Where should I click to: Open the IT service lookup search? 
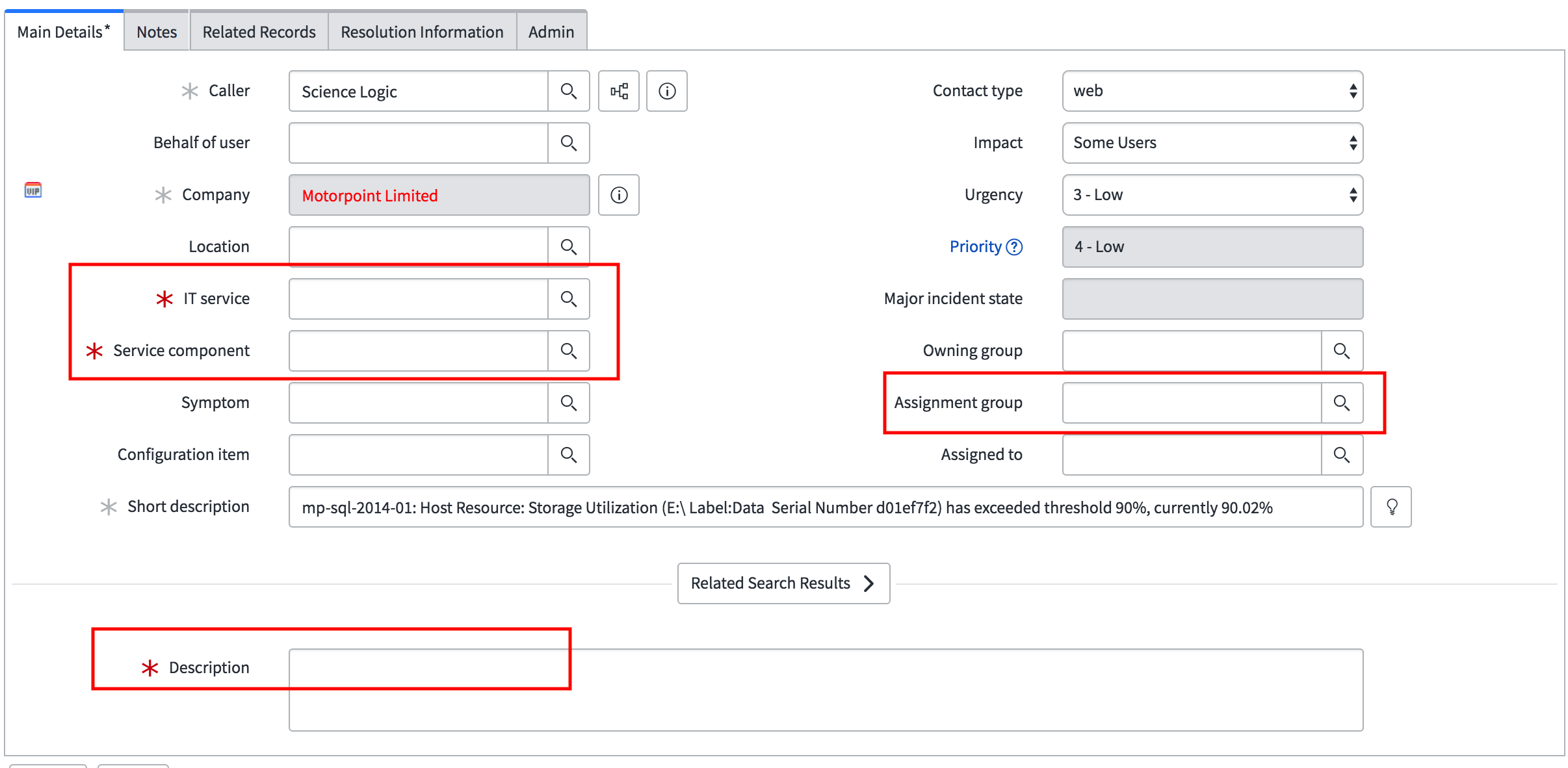(x=569, y=299)
